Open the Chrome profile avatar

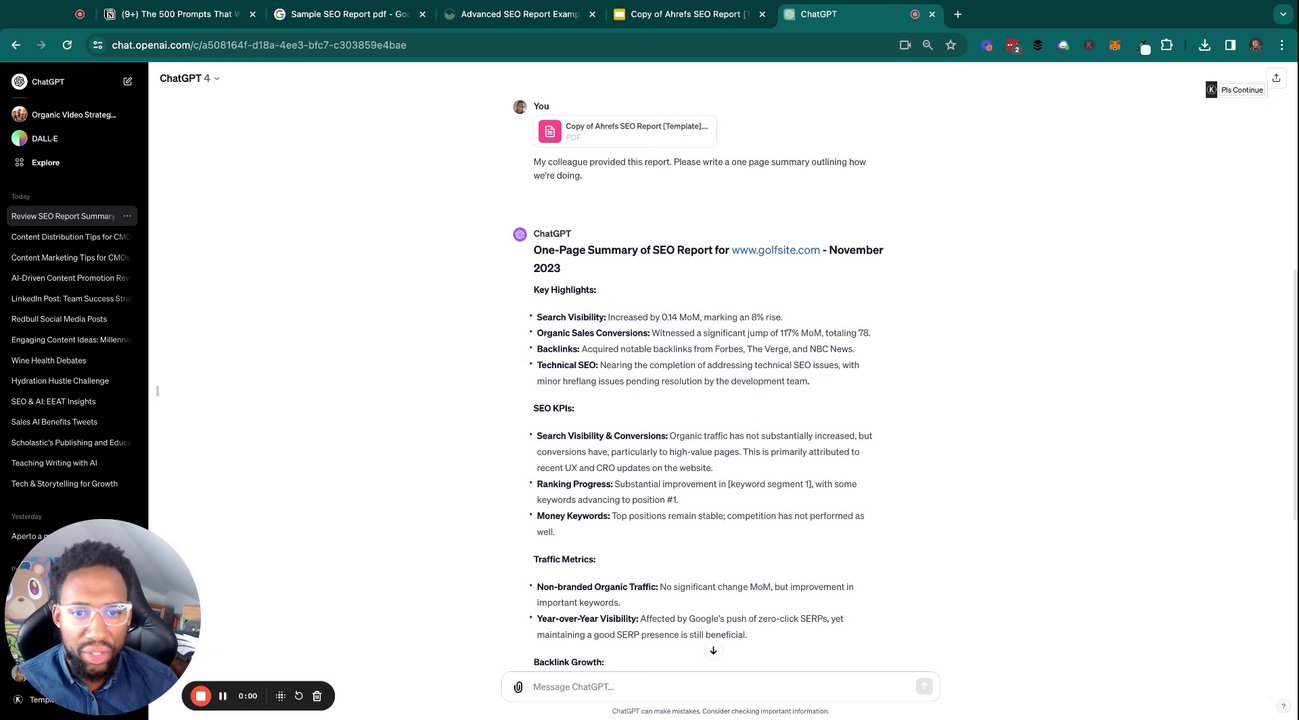1256,45
